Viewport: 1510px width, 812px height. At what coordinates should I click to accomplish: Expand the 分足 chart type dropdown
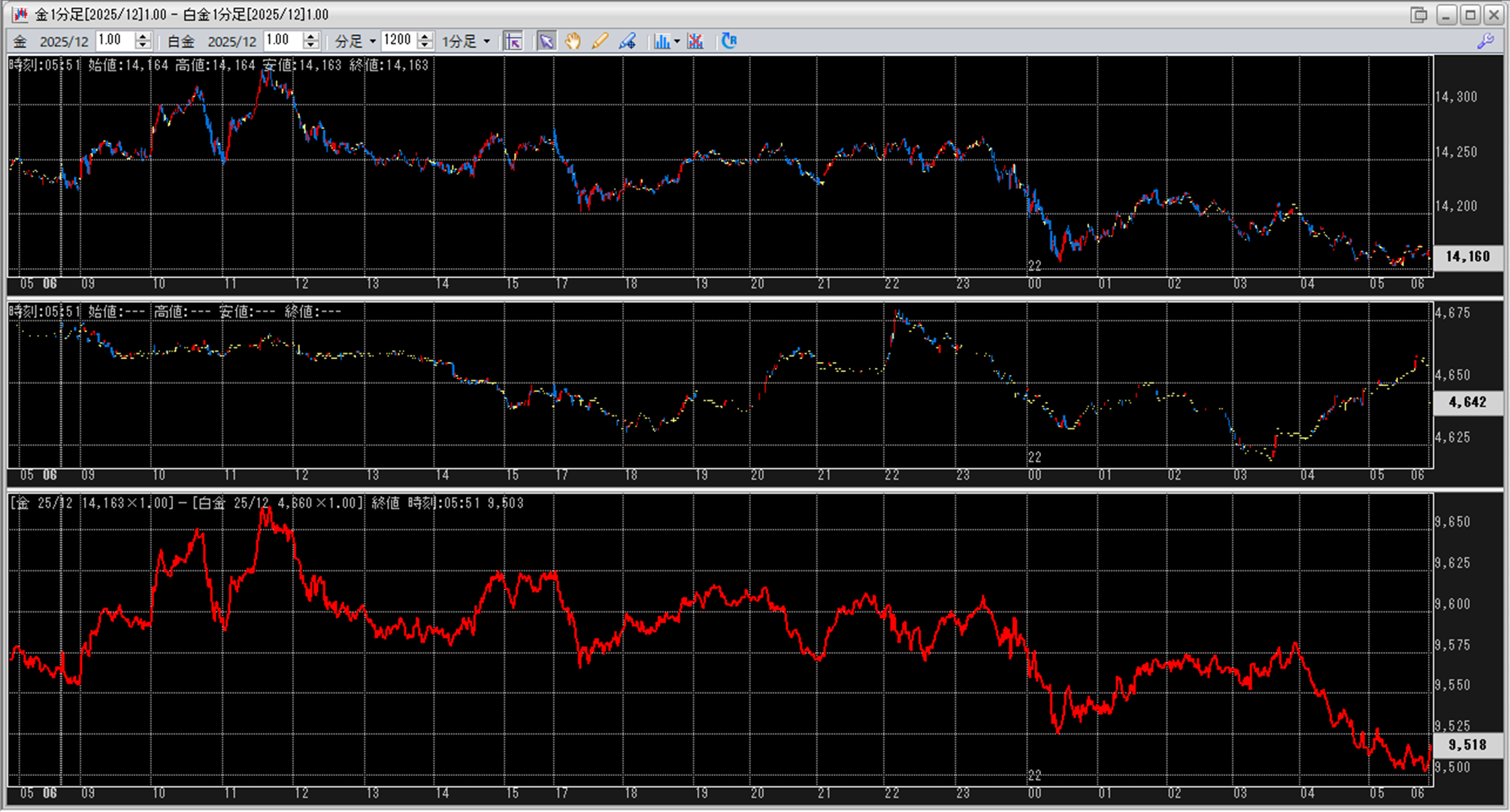click(x=372, y=41)
